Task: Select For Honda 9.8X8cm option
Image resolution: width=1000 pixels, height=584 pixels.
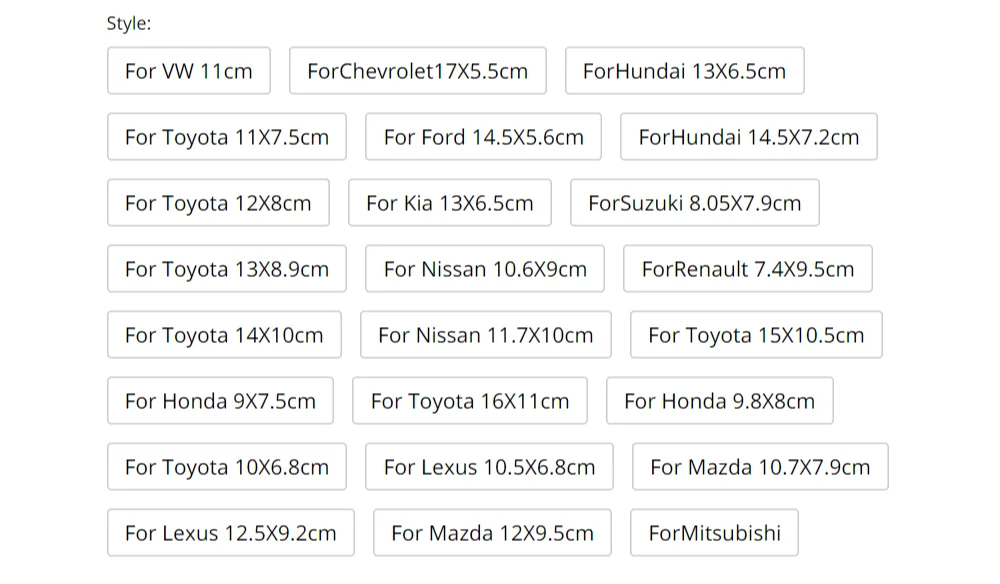Action: point(720,401)
